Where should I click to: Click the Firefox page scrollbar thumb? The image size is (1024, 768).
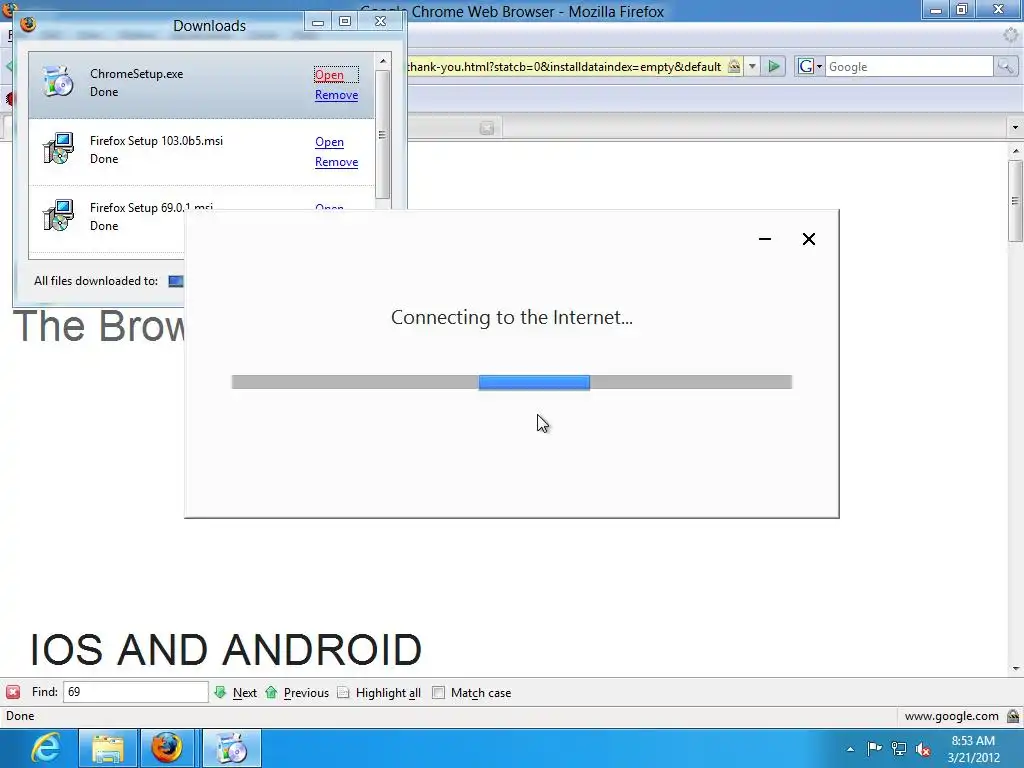click(1015, 200)
